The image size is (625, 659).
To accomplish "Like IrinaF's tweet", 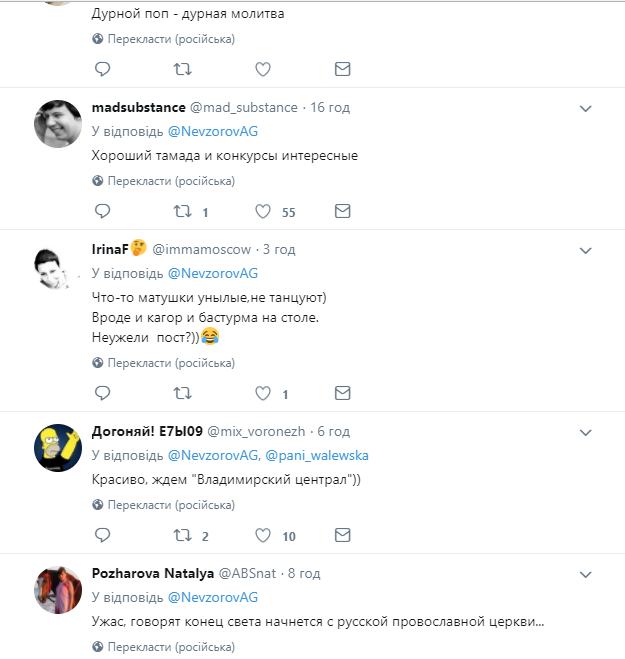I will [x=263, y=393].
